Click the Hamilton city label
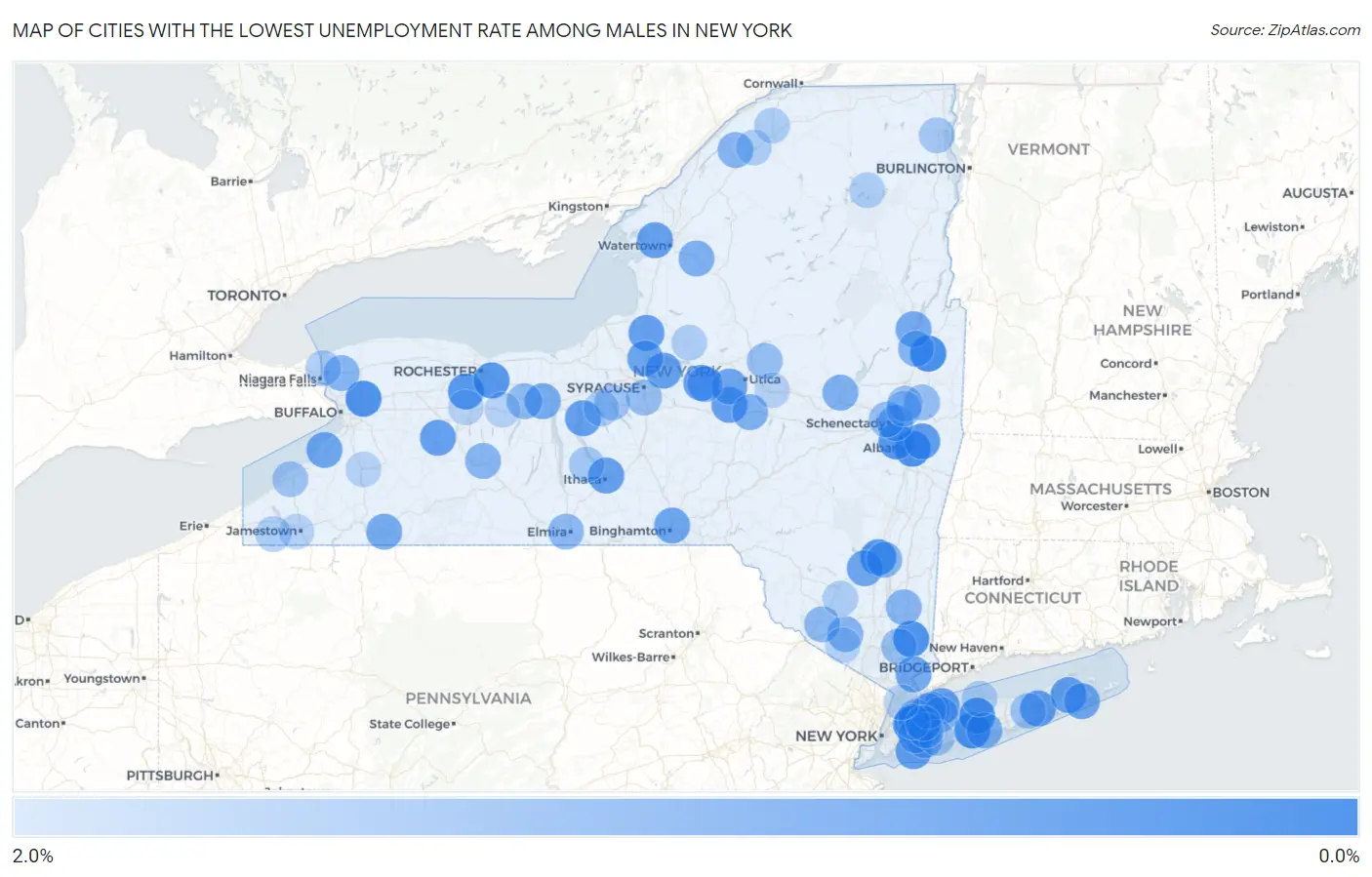 point(198,356)
